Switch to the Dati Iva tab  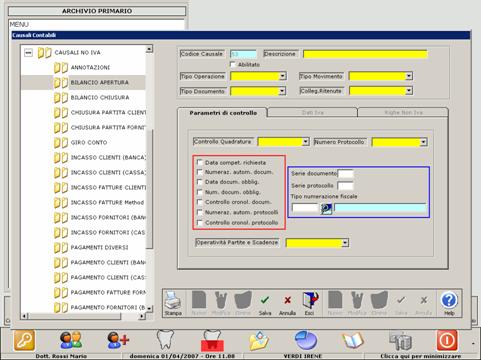312,113
